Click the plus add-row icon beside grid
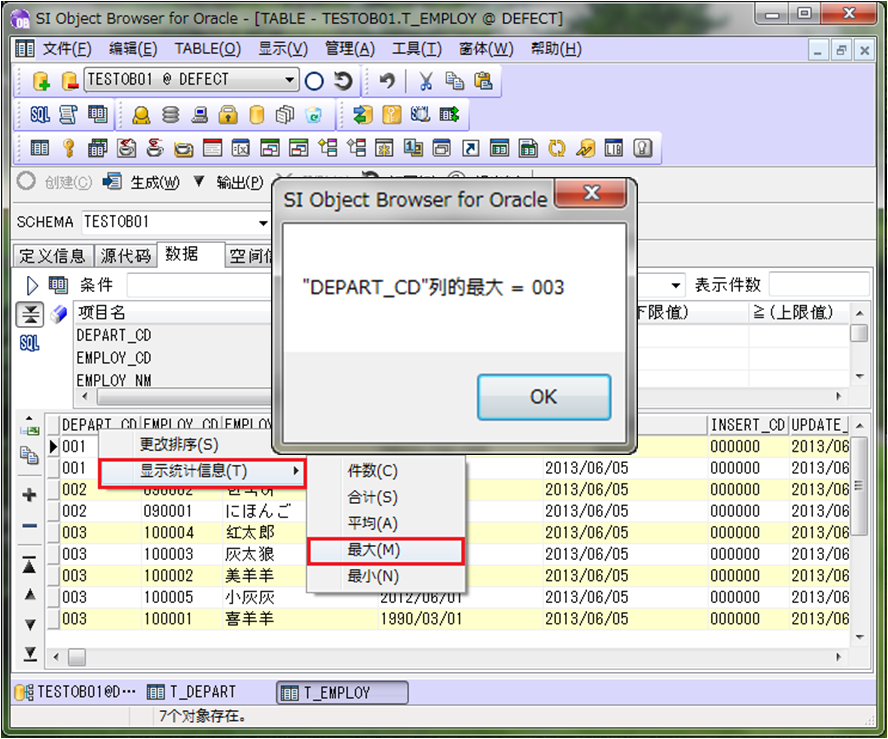The image size is (888, 739). tap(29, 495)
